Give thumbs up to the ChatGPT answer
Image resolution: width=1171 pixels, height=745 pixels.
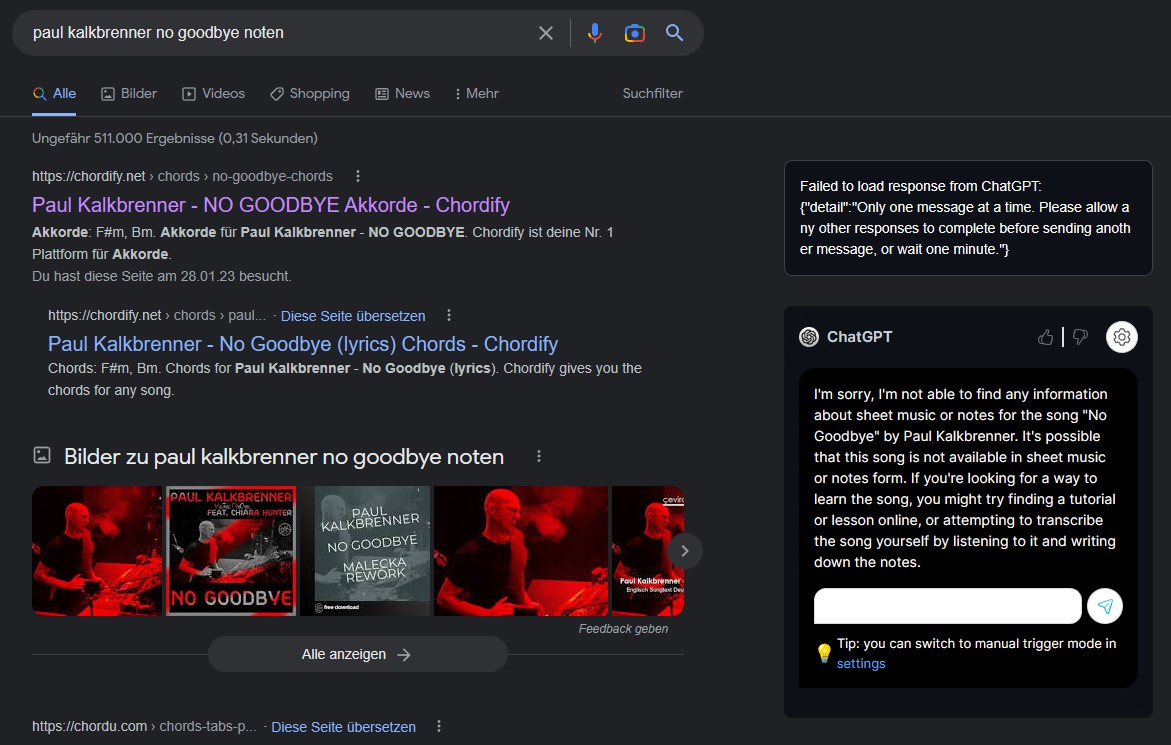point(1046,337)
